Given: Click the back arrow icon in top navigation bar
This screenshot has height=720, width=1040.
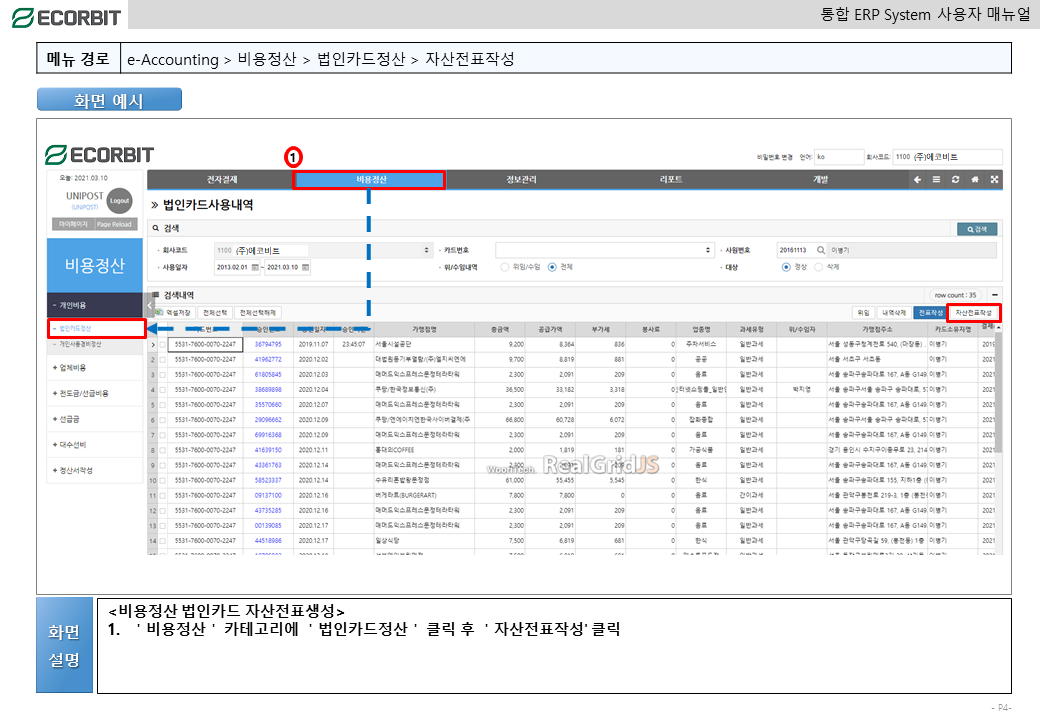Looking at the screenshot, I should coord(918,180).
